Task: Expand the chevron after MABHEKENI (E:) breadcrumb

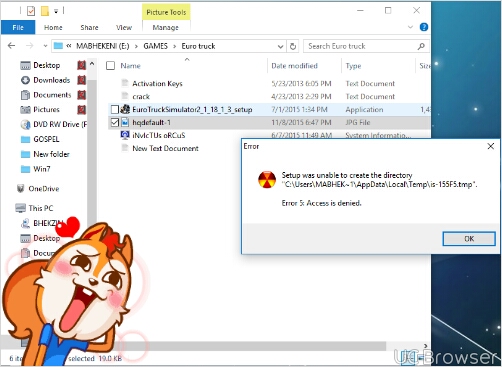Action: coord(136,46)
